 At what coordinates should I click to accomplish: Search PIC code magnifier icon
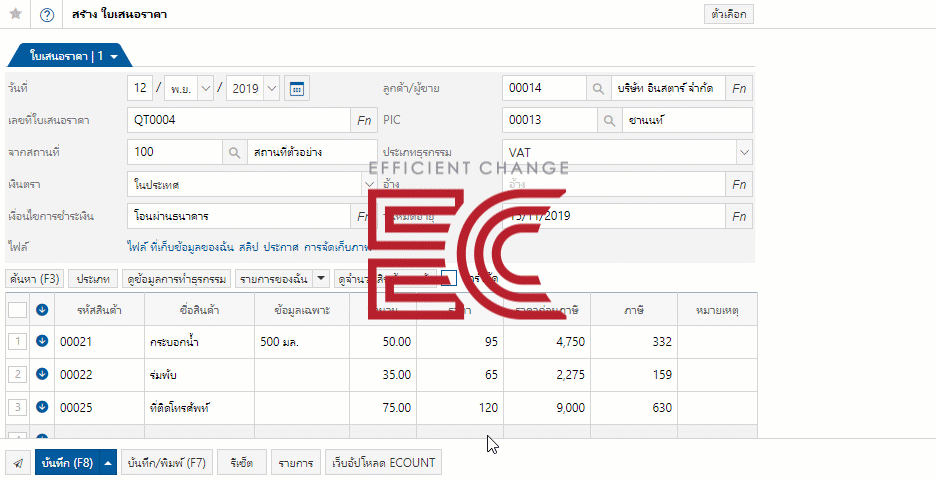tap(609, 121)
